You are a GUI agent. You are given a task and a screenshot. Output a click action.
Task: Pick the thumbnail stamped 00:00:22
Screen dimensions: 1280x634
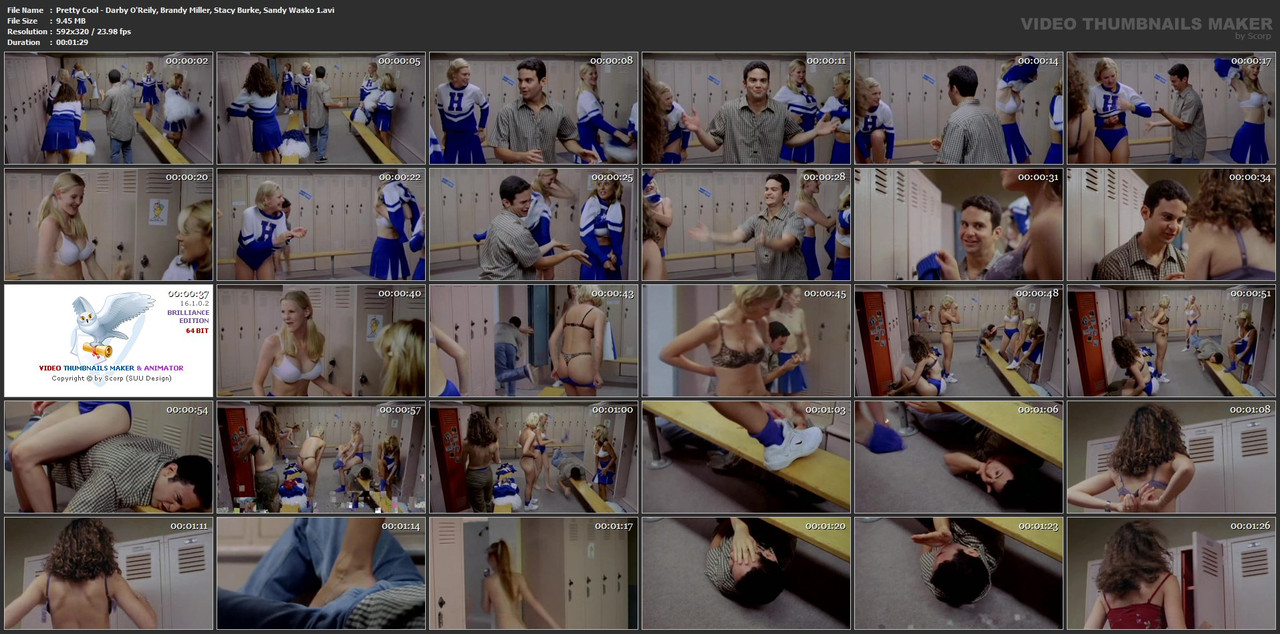point(321,225)
